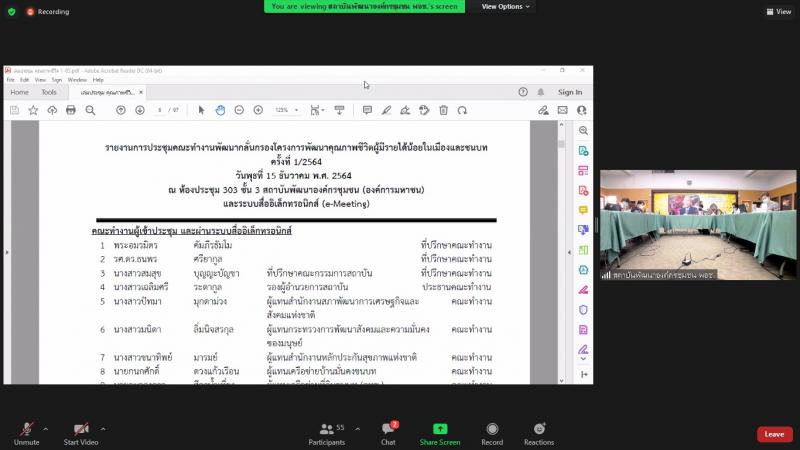Open the Window menu in Acrobat

(77, 80)
